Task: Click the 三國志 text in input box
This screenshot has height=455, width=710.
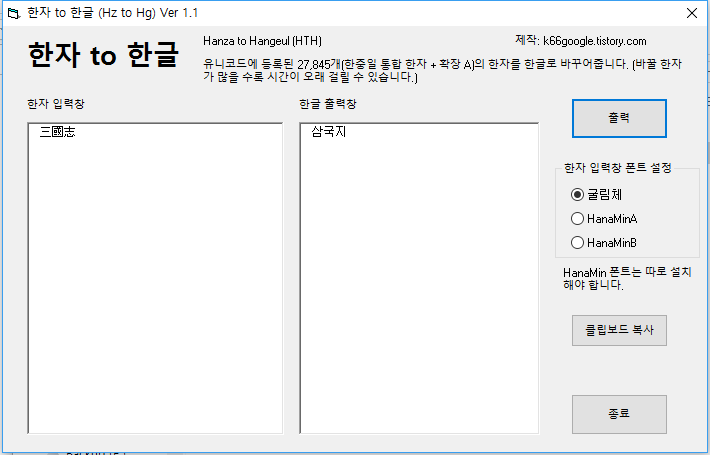Action: (58, 132)
